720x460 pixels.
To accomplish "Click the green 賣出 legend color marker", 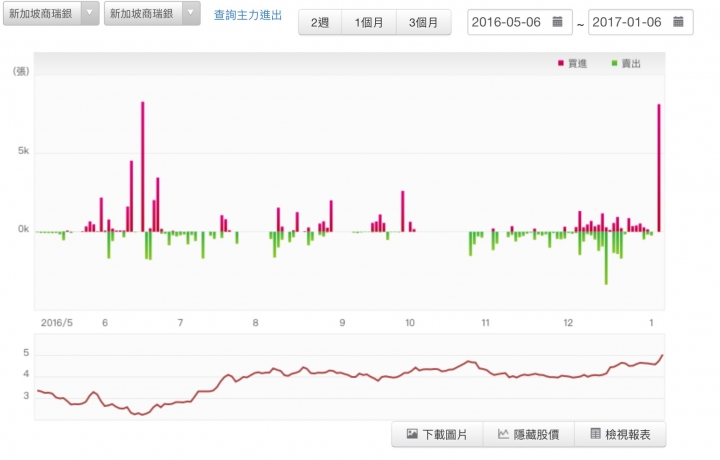I will click(x=614, y=63).
